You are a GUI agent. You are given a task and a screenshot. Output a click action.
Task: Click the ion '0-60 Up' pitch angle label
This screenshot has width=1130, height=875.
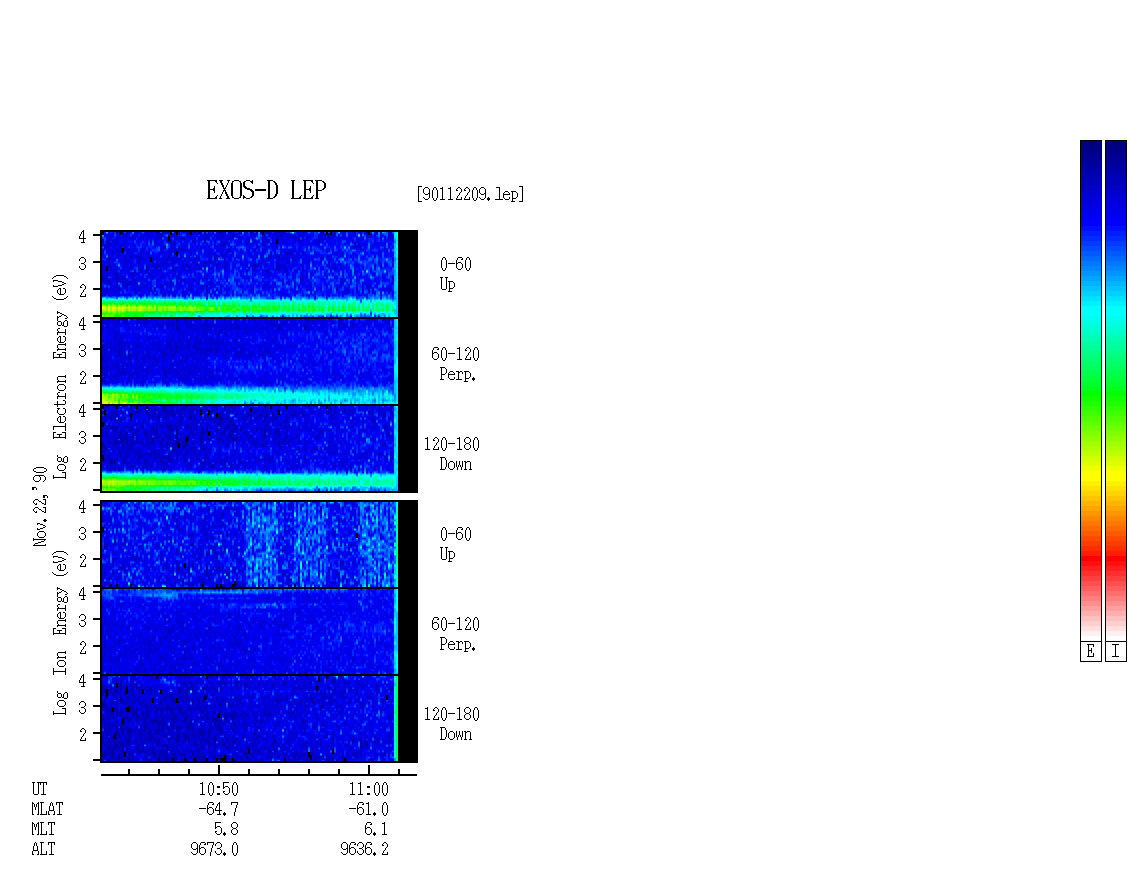pos(455,544)
